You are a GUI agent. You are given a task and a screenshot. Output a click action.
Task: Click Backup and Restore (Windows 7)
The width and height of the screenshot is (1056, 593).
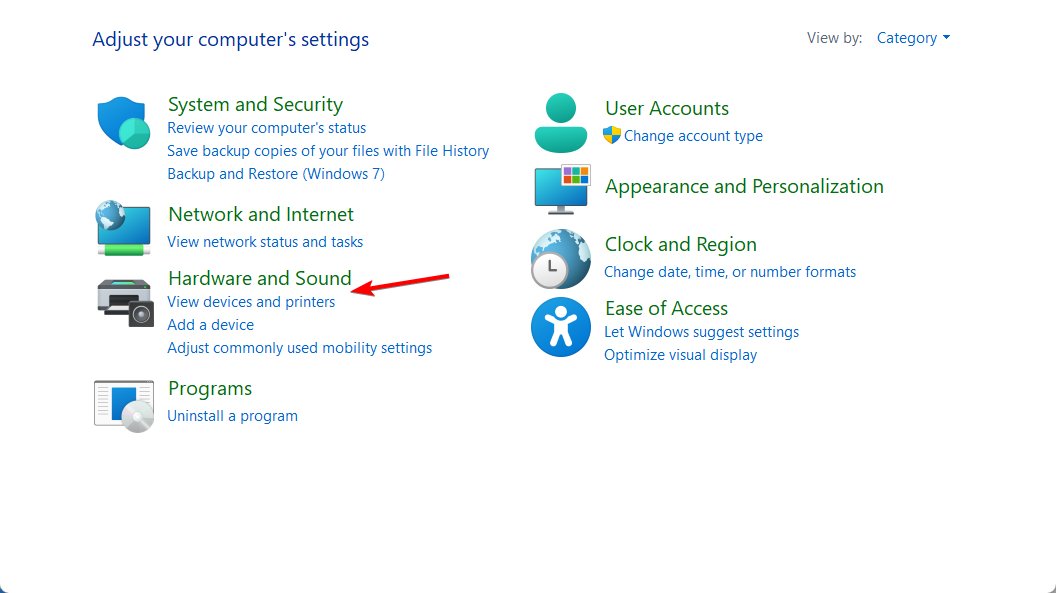(276, 174)
